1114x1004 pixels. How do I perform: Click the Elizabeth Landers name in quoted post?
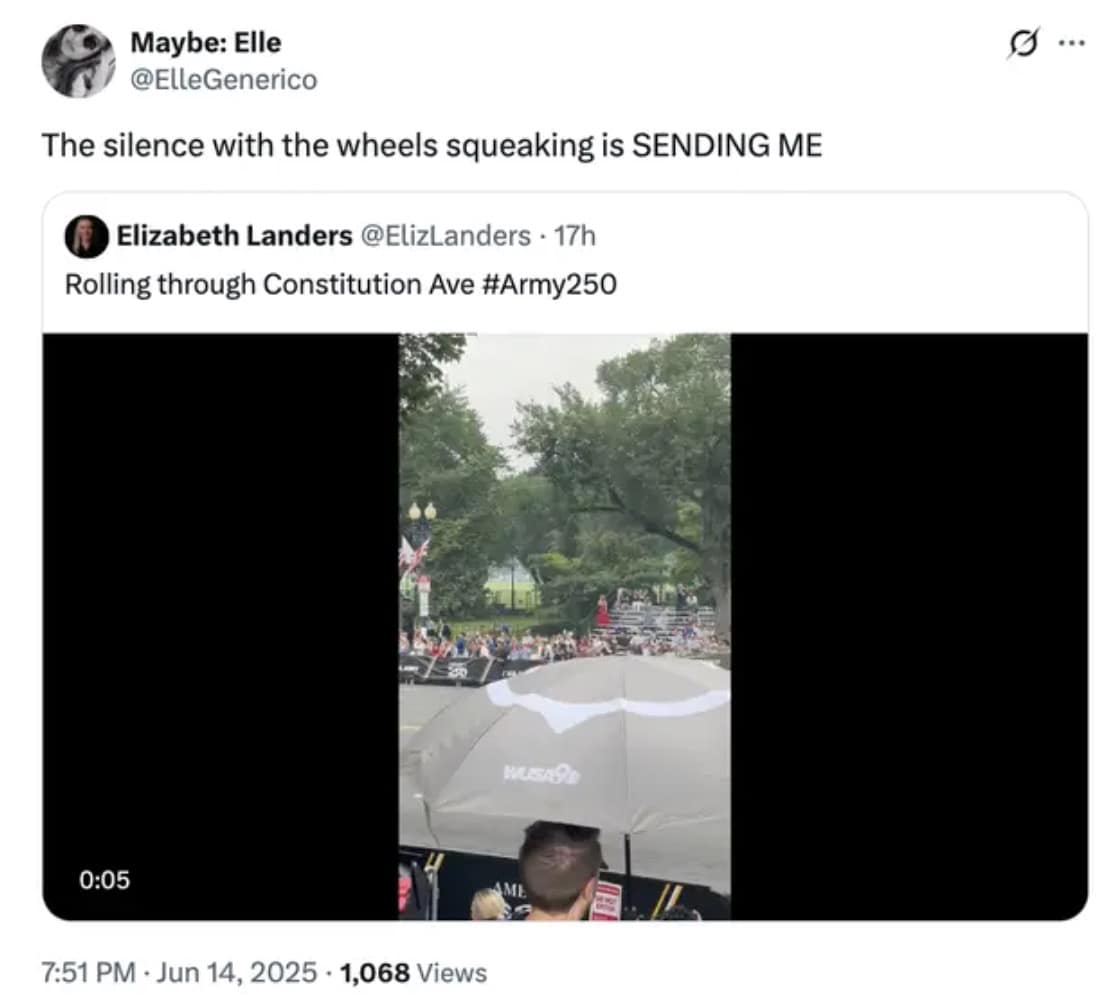[x=234, y=236]
